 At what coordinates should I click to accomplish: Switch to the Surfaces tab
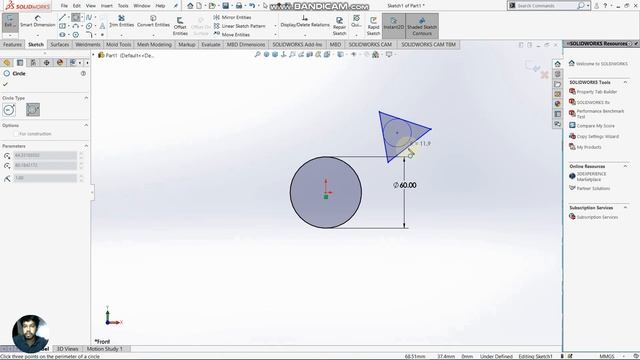(60, 44)
